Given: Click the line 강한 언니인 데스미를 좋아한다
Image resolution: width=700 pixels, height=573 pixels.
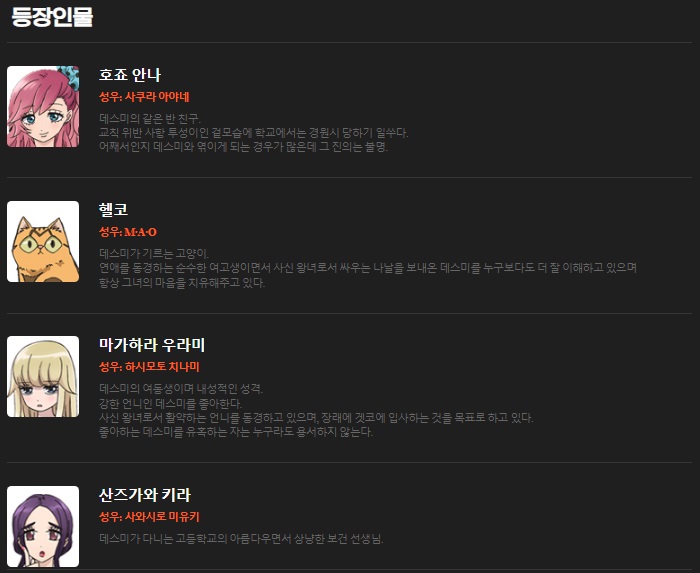Looking at the screenshot, I should tap(171, 404).
